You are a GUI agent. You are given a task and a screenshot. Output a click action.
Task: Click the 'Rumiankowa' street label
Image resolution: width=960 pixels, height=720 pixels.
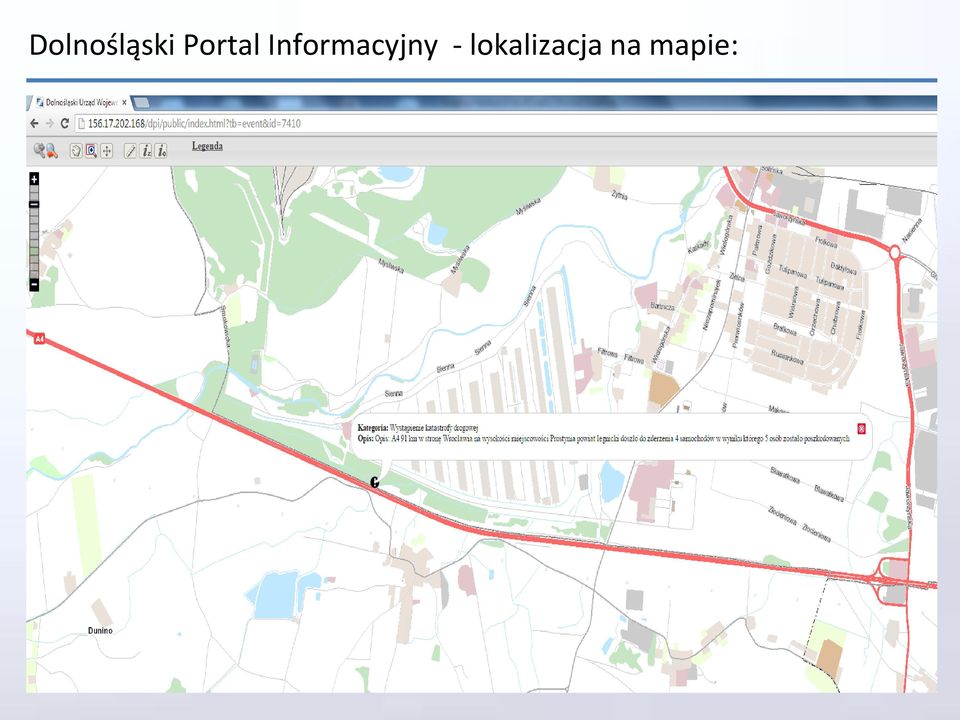787,356
